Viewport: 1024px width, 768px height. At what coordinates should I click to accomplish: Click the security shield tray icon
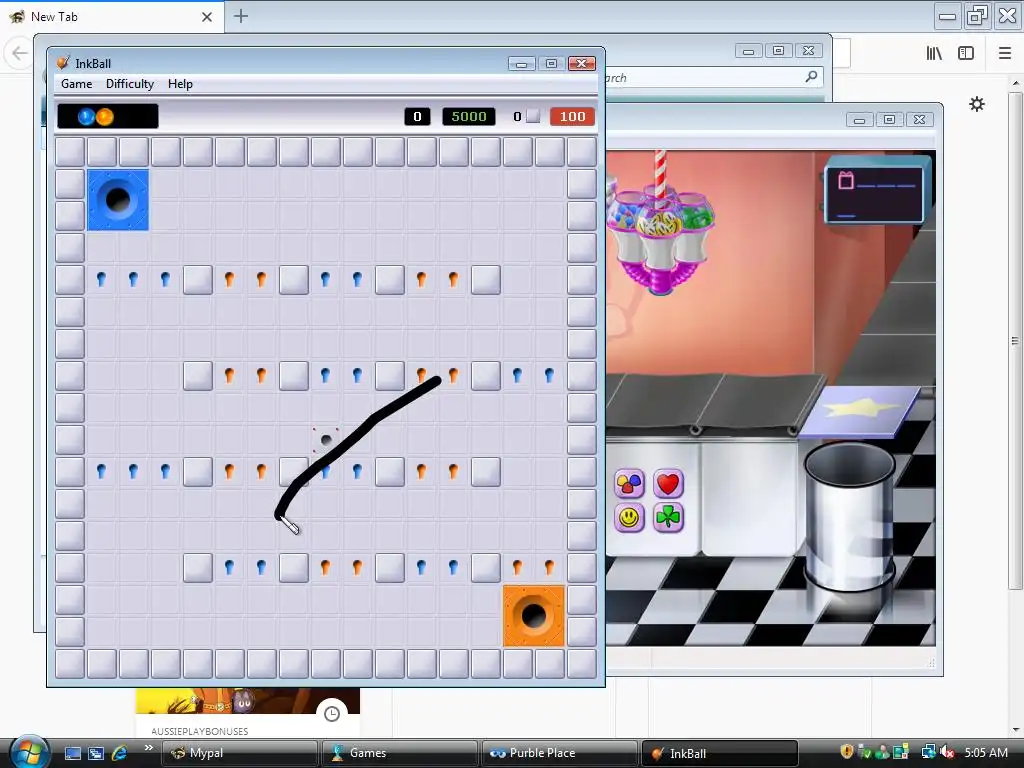pyautogui.click(x=846, y=752)
